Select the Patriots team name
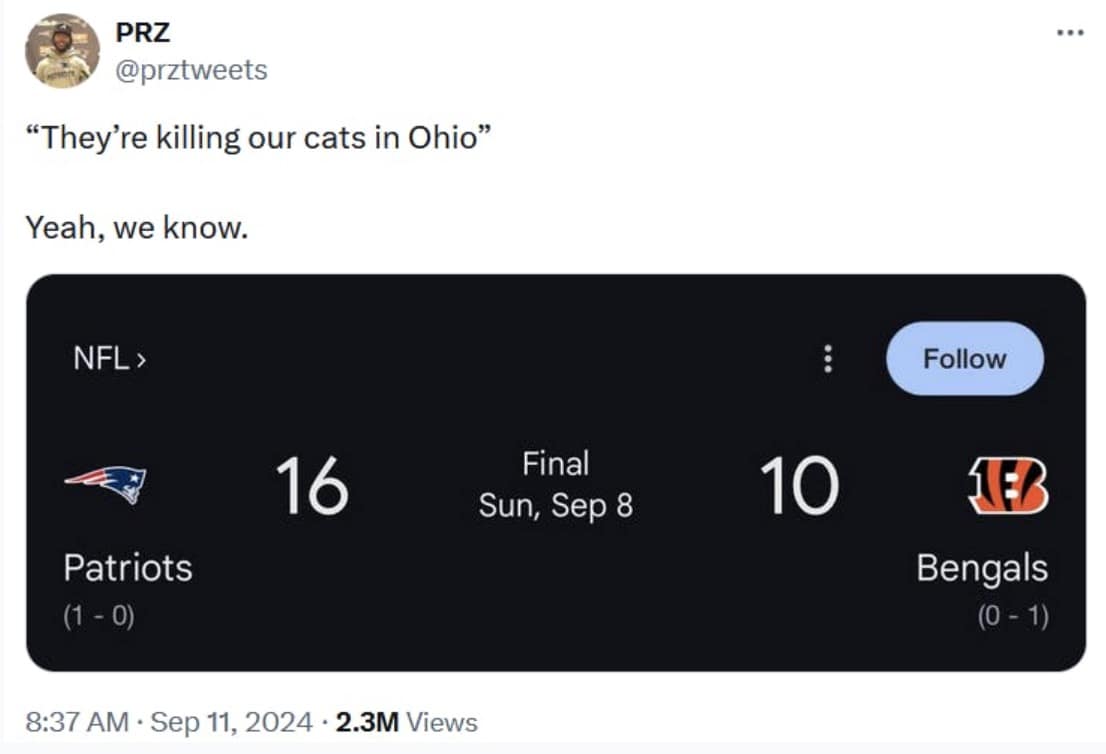1106x754 pixels. tap(128, 568)
